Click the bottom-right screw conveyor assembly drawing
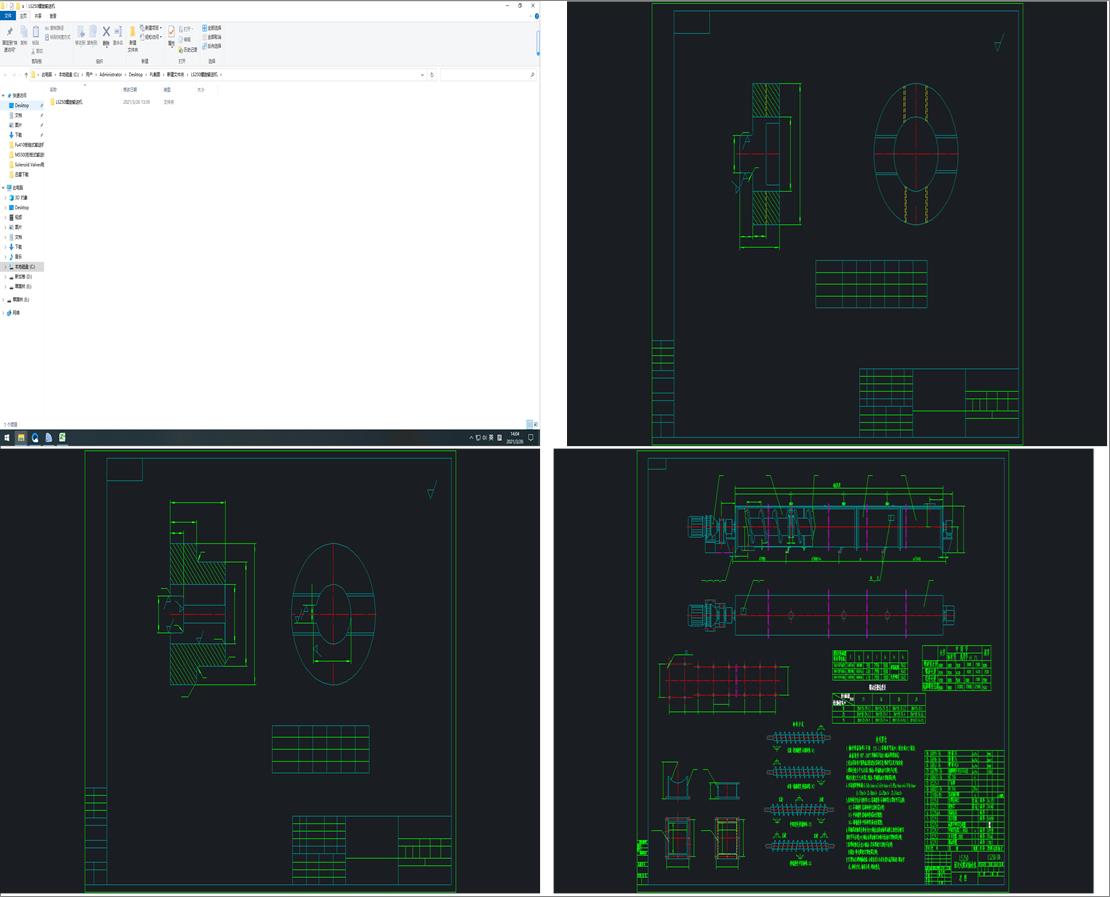The width and height of the screenshot is (1110, 897). (x=823, y=670)
